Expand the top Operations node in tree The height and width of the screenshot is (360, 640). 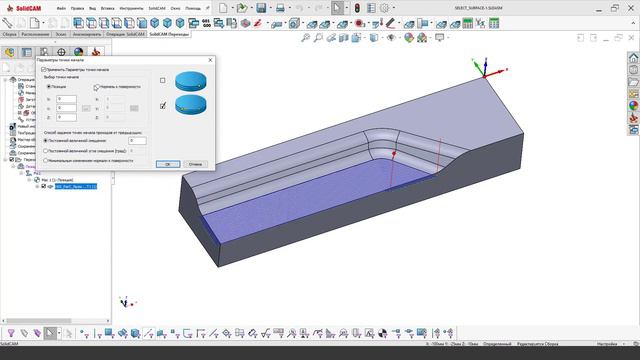coord(5,80)
